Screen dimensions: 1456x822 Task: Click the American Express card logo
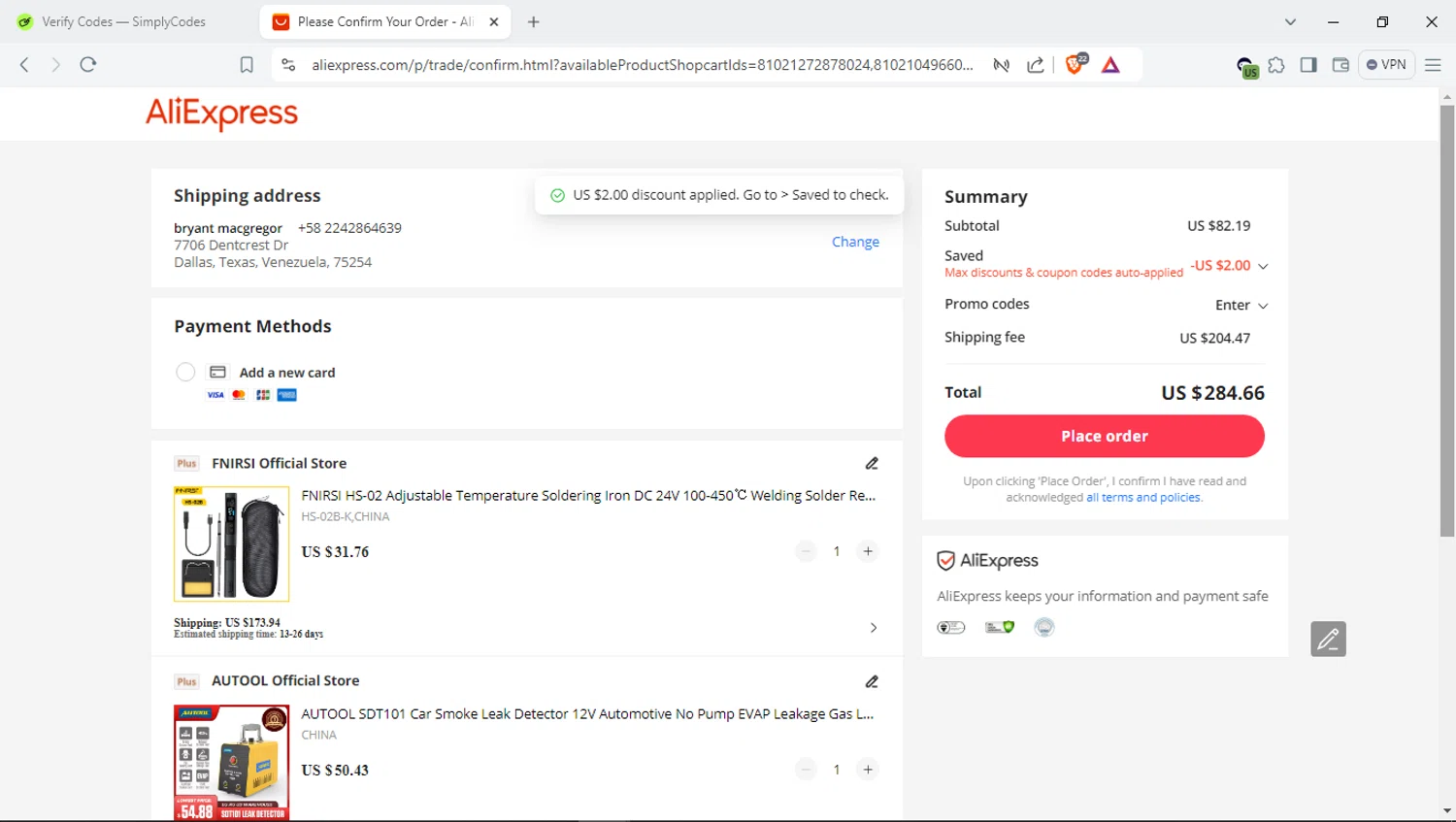pos(286,395)
